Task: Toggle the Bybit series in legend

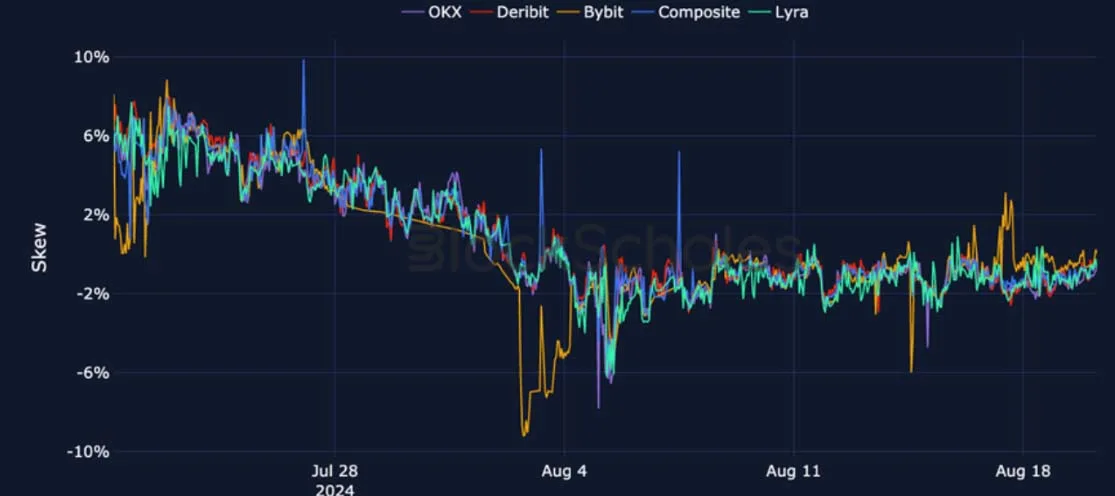Action: coord(591,12)
